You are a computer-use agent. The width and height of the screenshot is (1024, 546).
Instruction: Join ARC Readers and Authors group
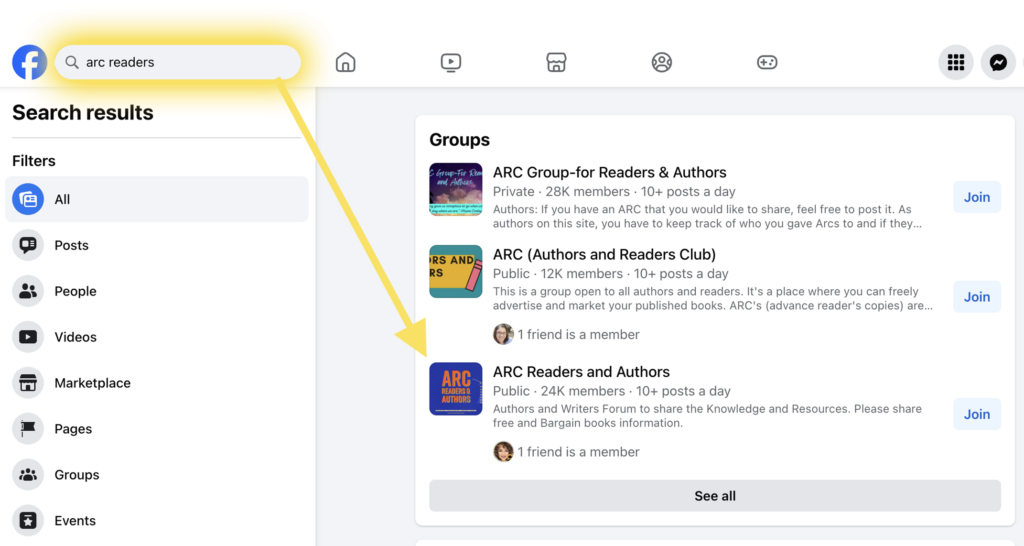pyautogui.click(x=977, y=414)
